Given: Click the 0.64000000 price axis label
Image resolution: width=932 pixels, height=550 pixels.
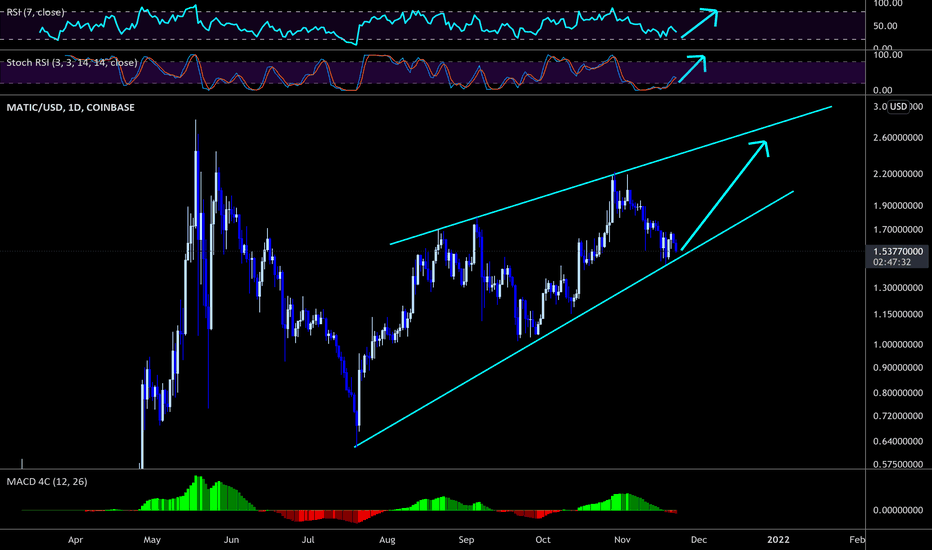Looking at the screenshot, I should click(x=898, y=442).
